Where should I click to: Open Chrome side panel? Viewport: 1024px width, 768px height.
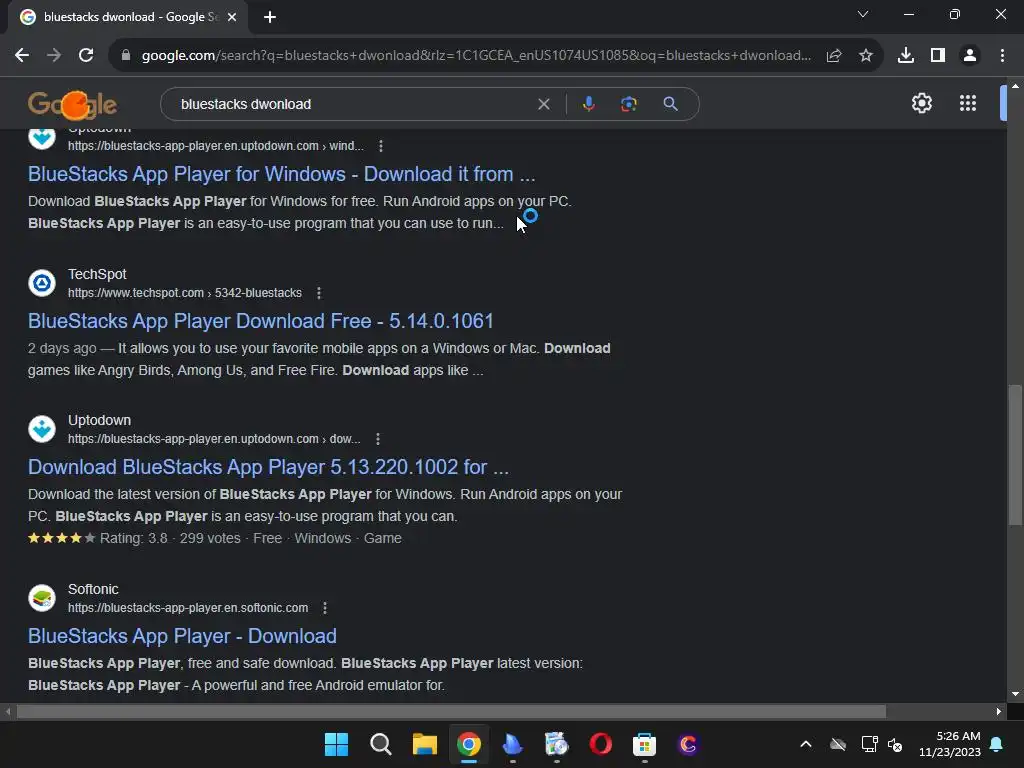(938, 56)
